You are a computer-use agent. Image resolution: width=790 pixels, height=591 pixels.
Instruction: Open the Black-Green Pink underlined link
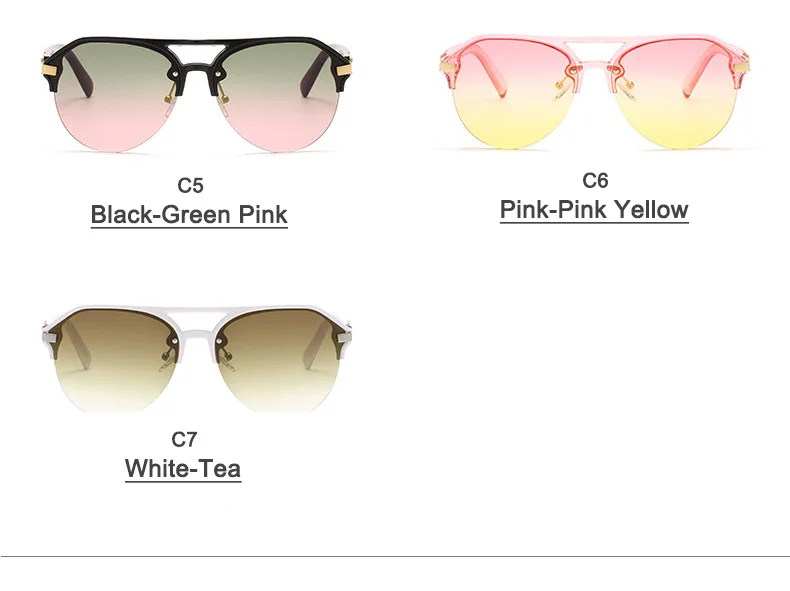(189, 215)
